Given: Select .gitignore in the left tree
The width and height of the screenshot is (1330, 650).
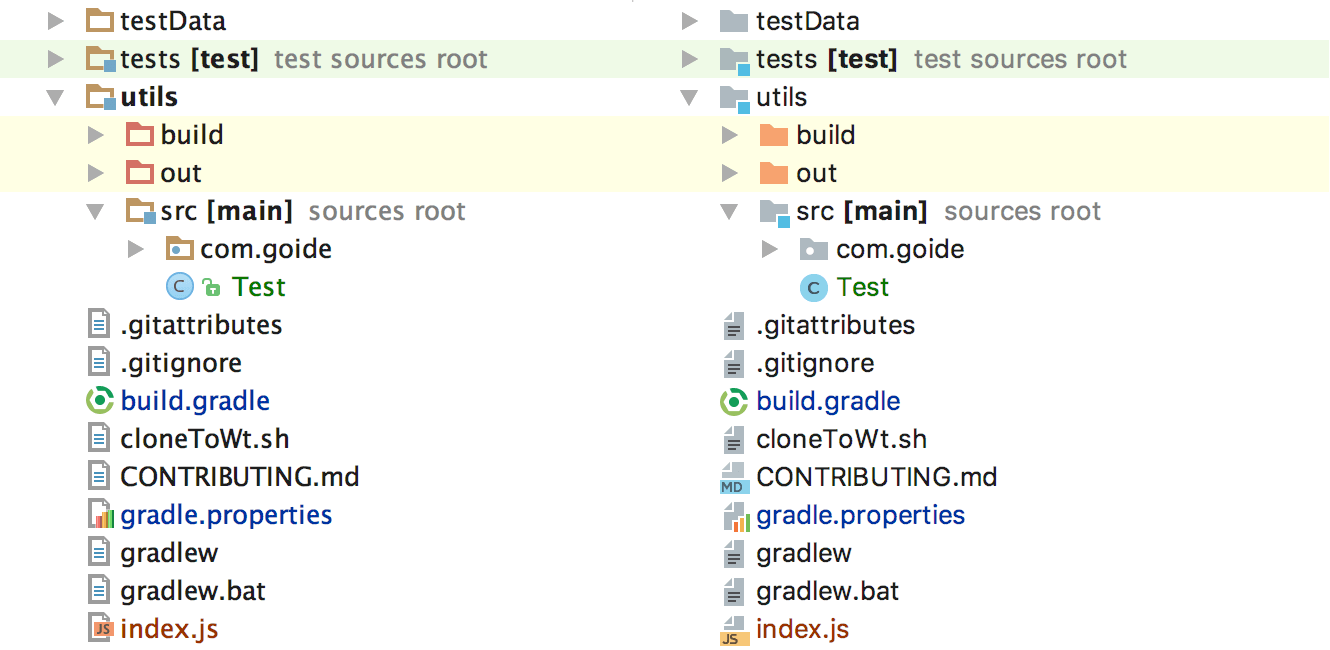Looking at the screenshot, I should pyautogui.click(x=181, y=363).
